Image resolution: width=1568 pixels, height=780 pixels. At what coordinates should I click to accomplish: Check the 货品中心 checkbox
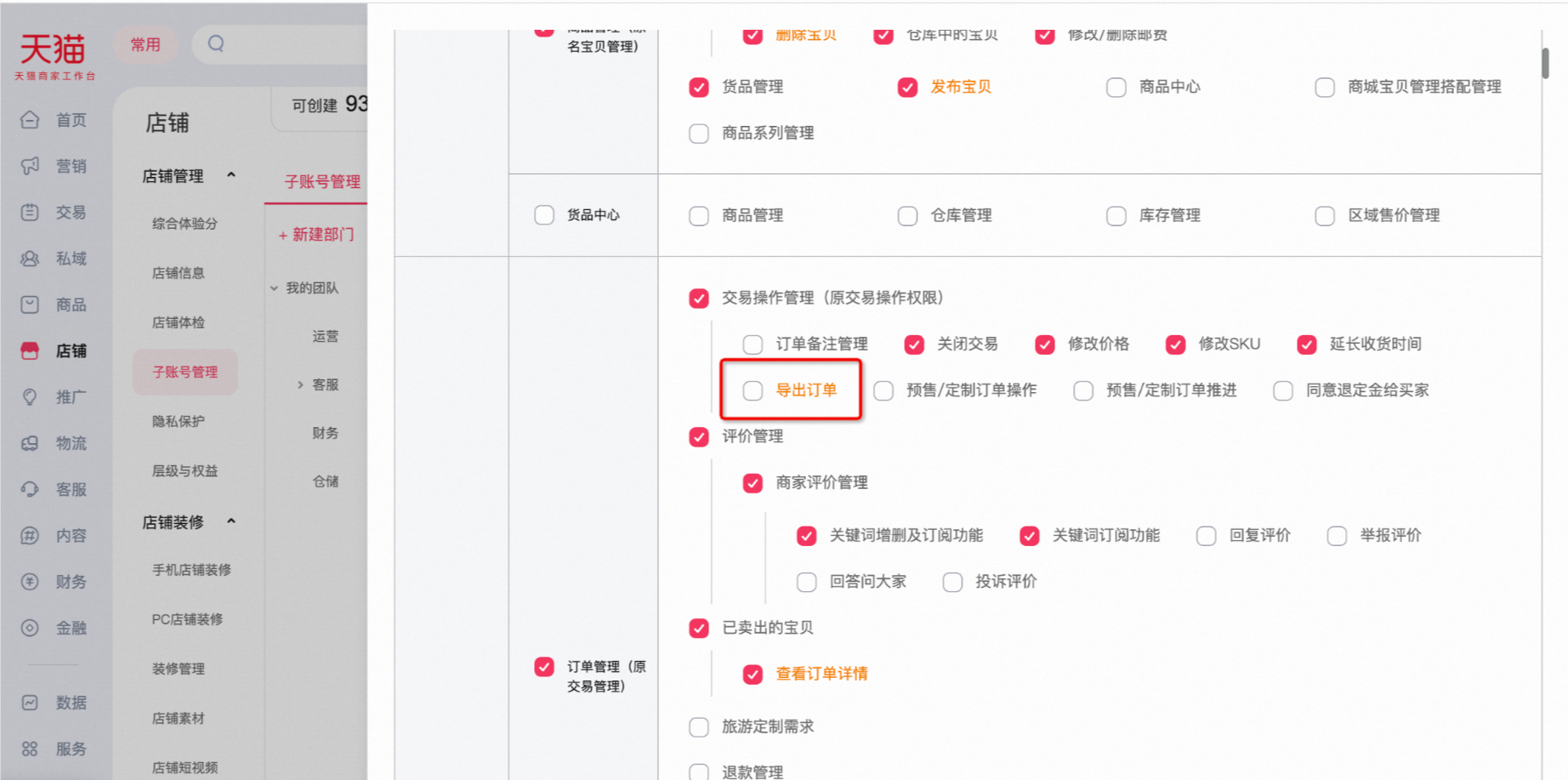point(544,215)
